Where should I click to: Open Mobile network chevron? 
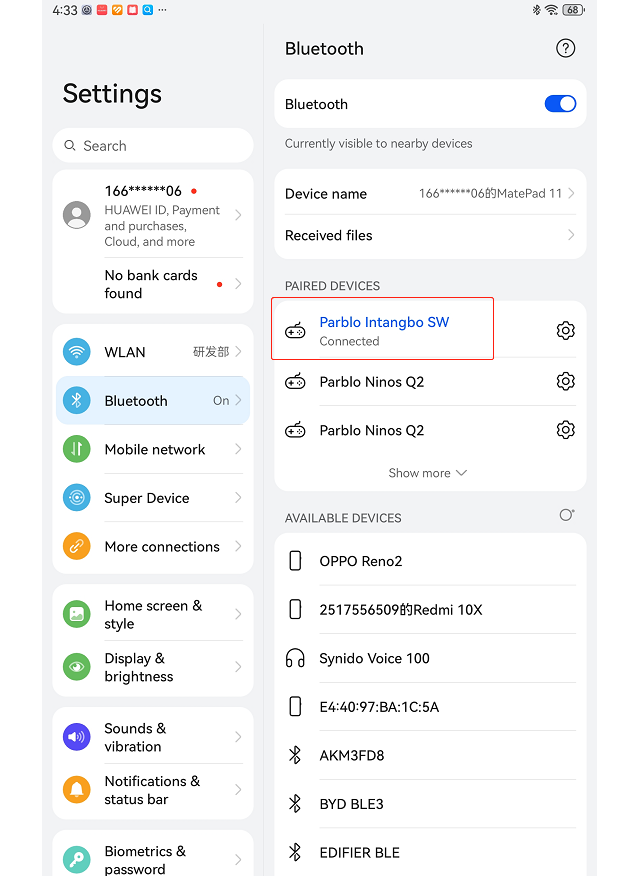coord(238,449)
